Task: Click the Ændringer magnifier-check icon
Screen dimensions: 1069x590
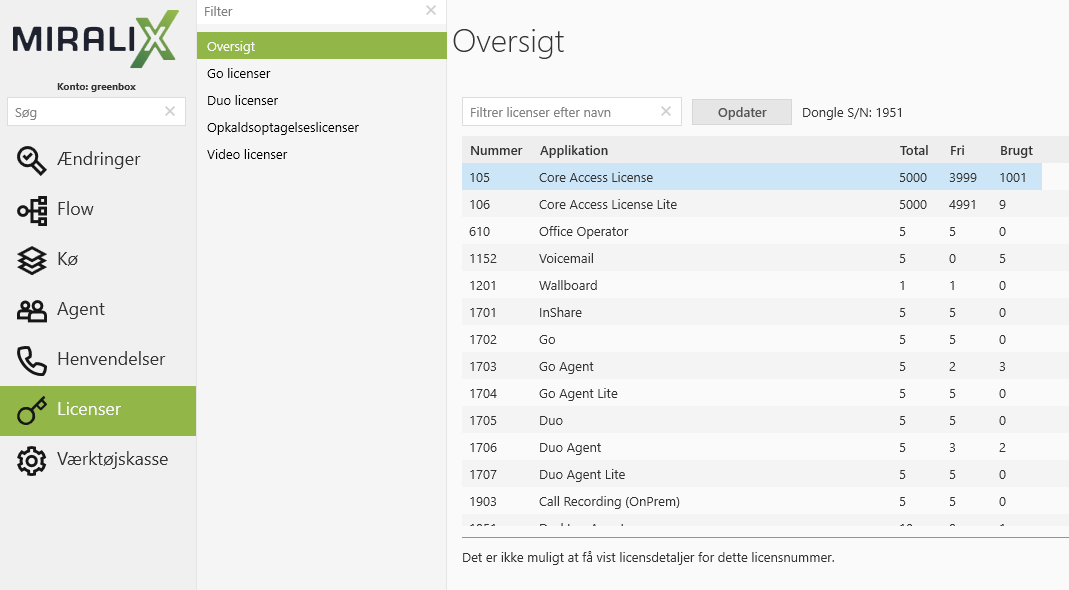Action: [x=31, y=160]
